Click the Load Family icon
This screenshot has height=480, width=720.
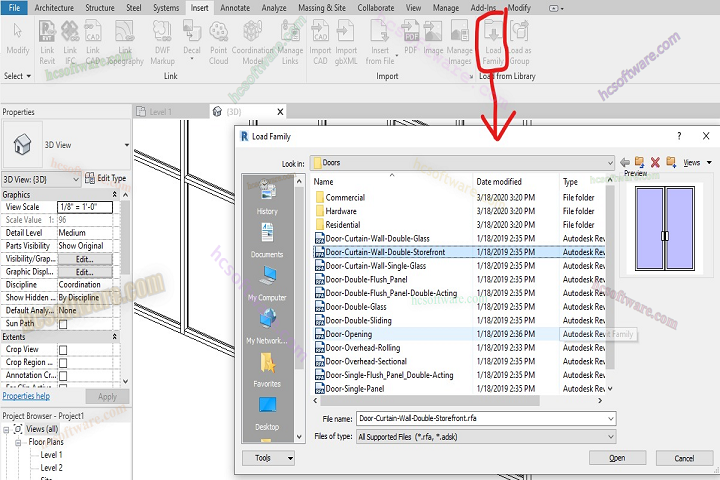pos(493,42)
